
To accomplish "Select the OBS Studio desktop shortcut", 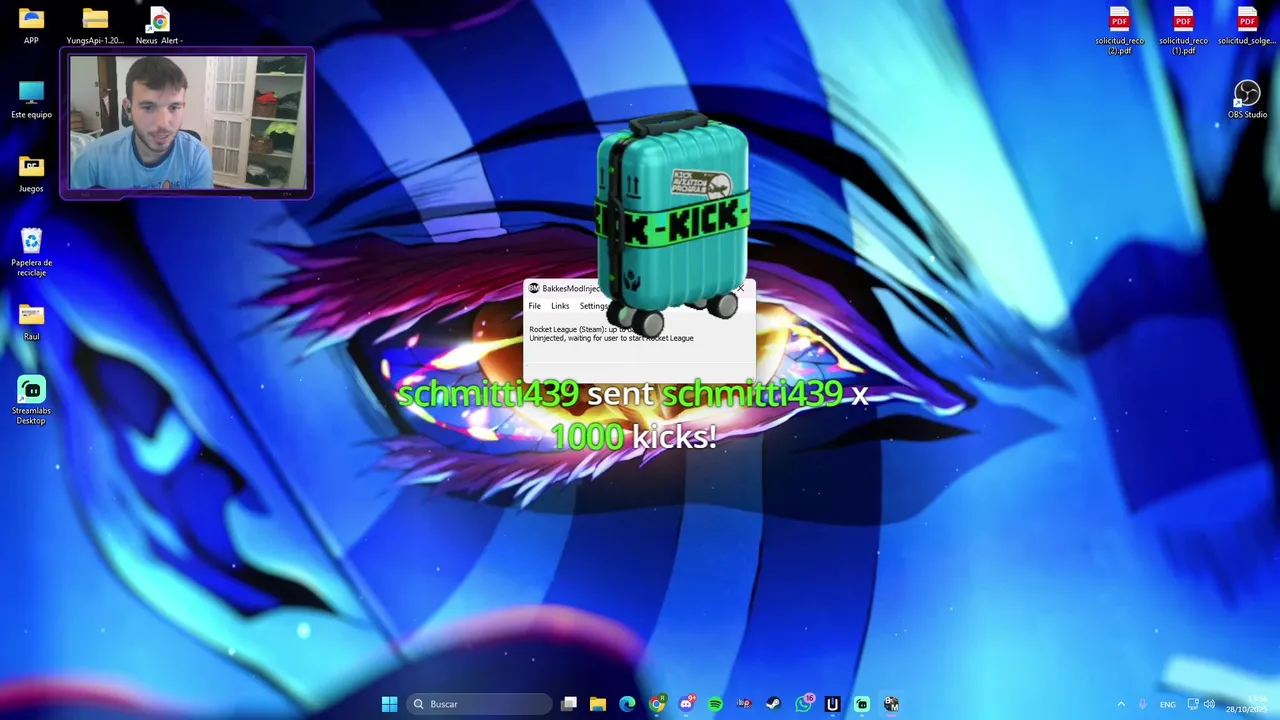I will [x=1247, y=100].
